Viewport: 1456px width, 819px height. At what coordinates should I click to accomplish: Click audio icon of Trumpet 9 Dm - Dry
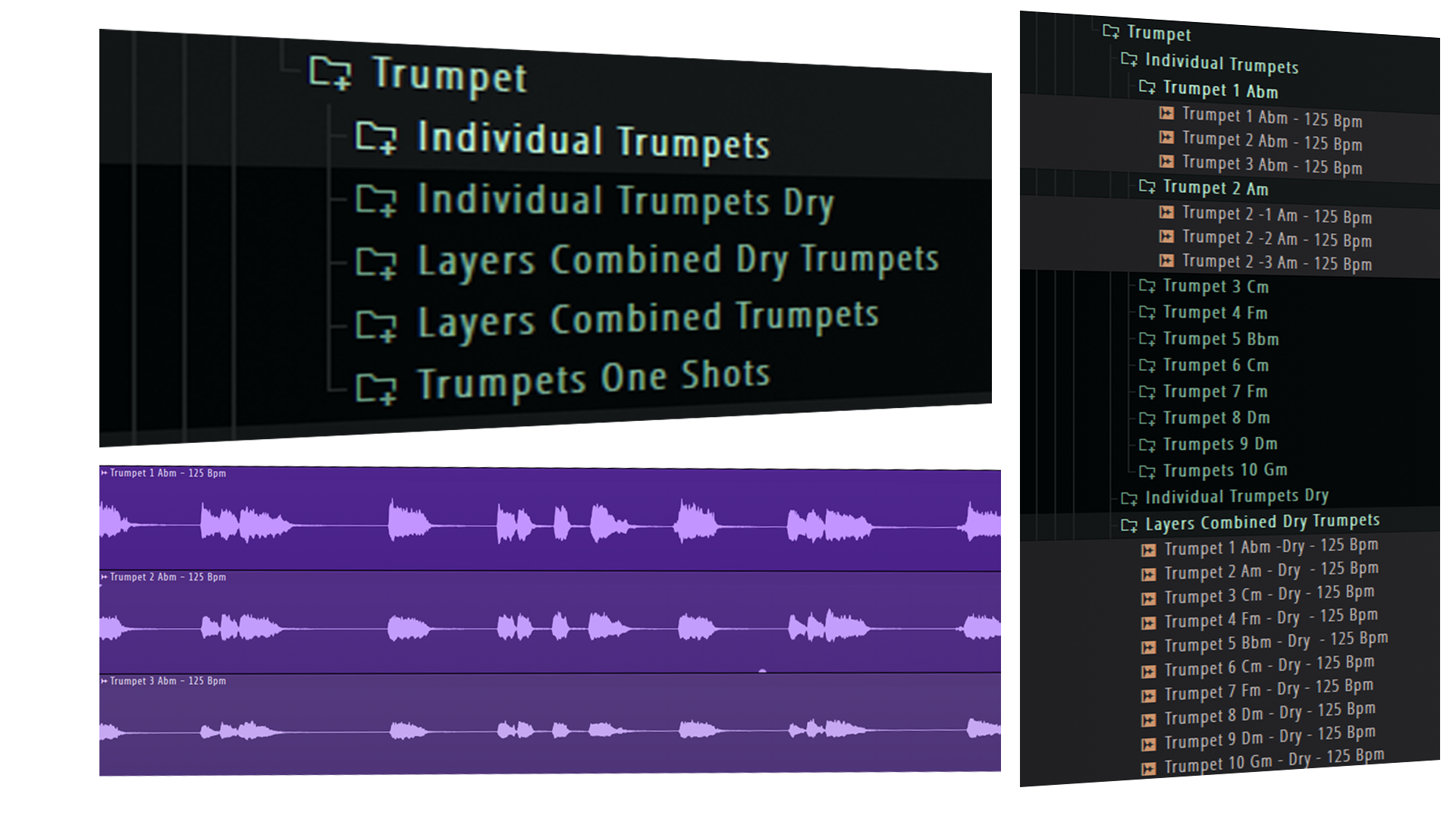(x=1149, y=744)
